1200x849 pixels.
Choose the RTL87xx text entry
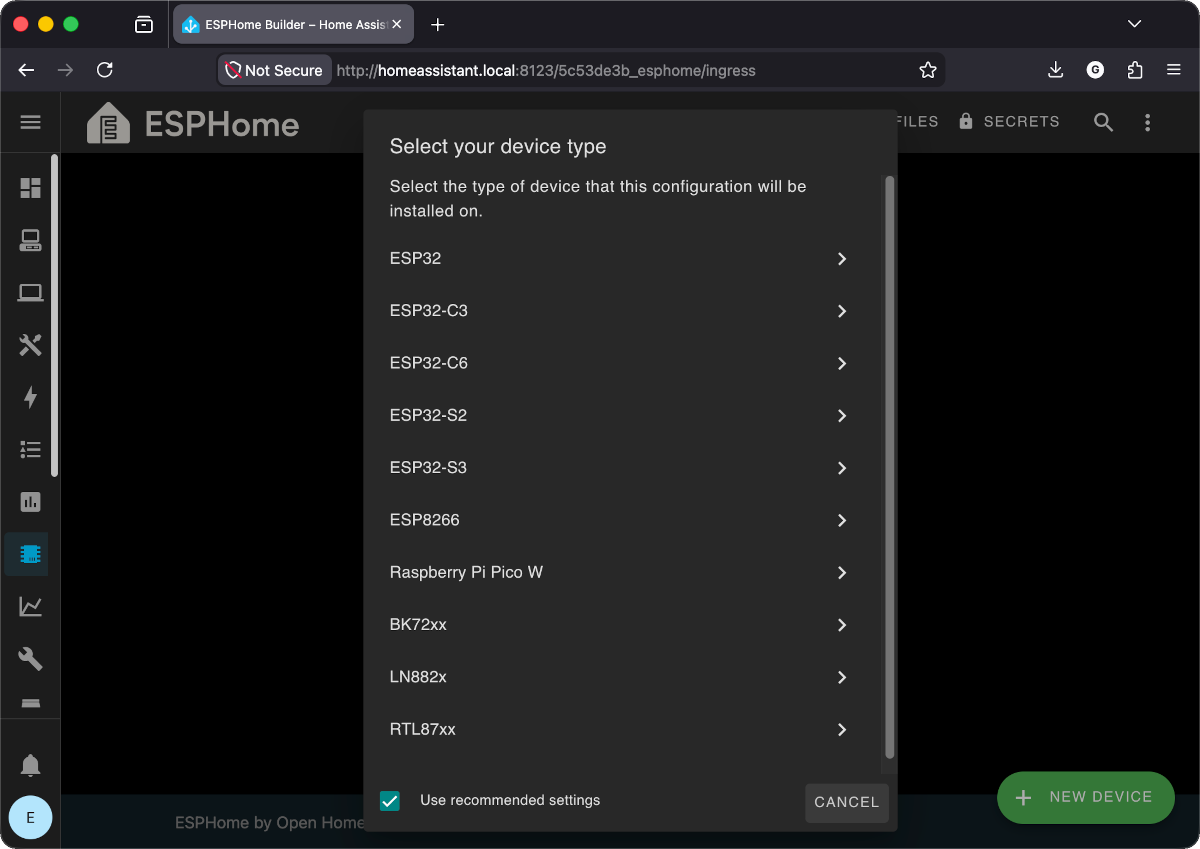pos(423,729)
